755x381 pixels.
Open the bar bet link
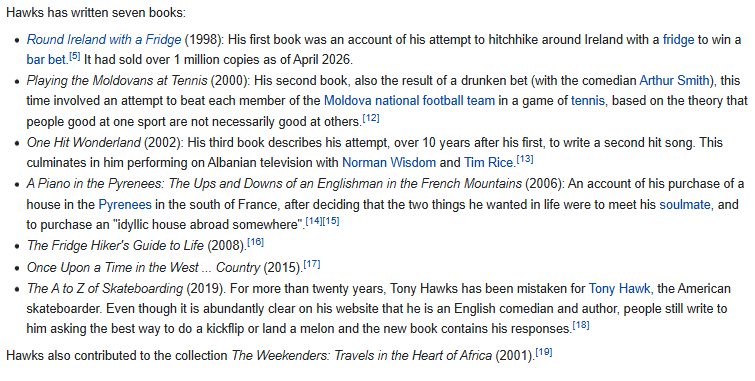tap(46, 60)
